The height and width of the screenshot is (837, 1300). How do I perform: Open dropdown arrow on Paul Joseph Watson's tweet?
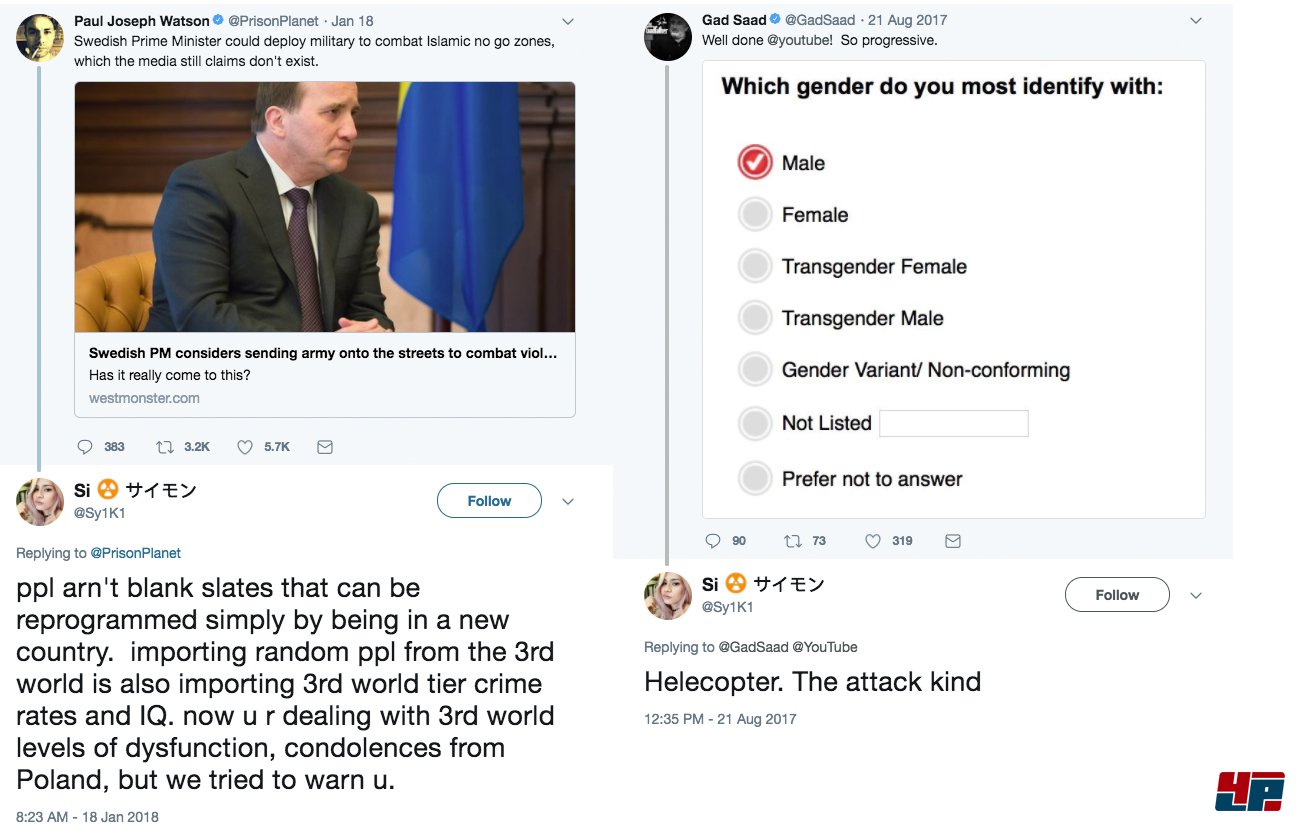point(568,21)
